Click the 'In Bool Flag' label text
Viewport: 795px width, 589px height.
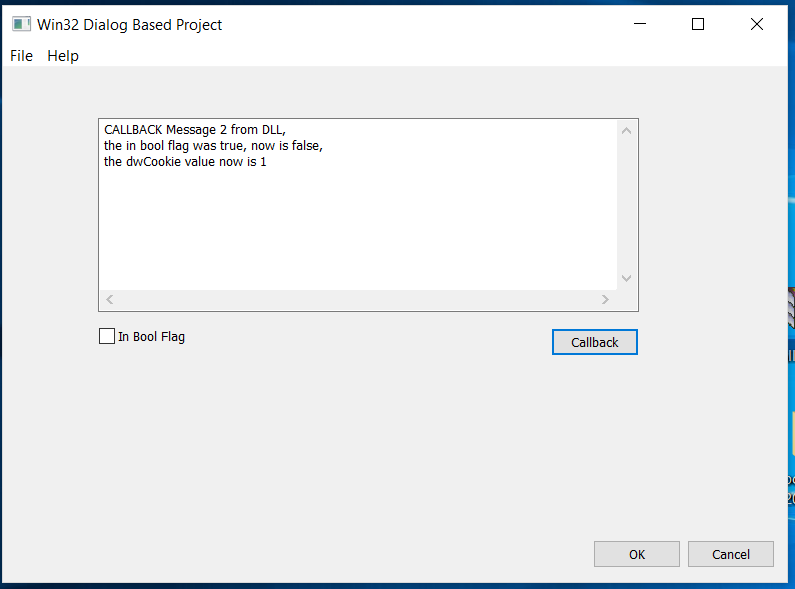pos(152,337)
